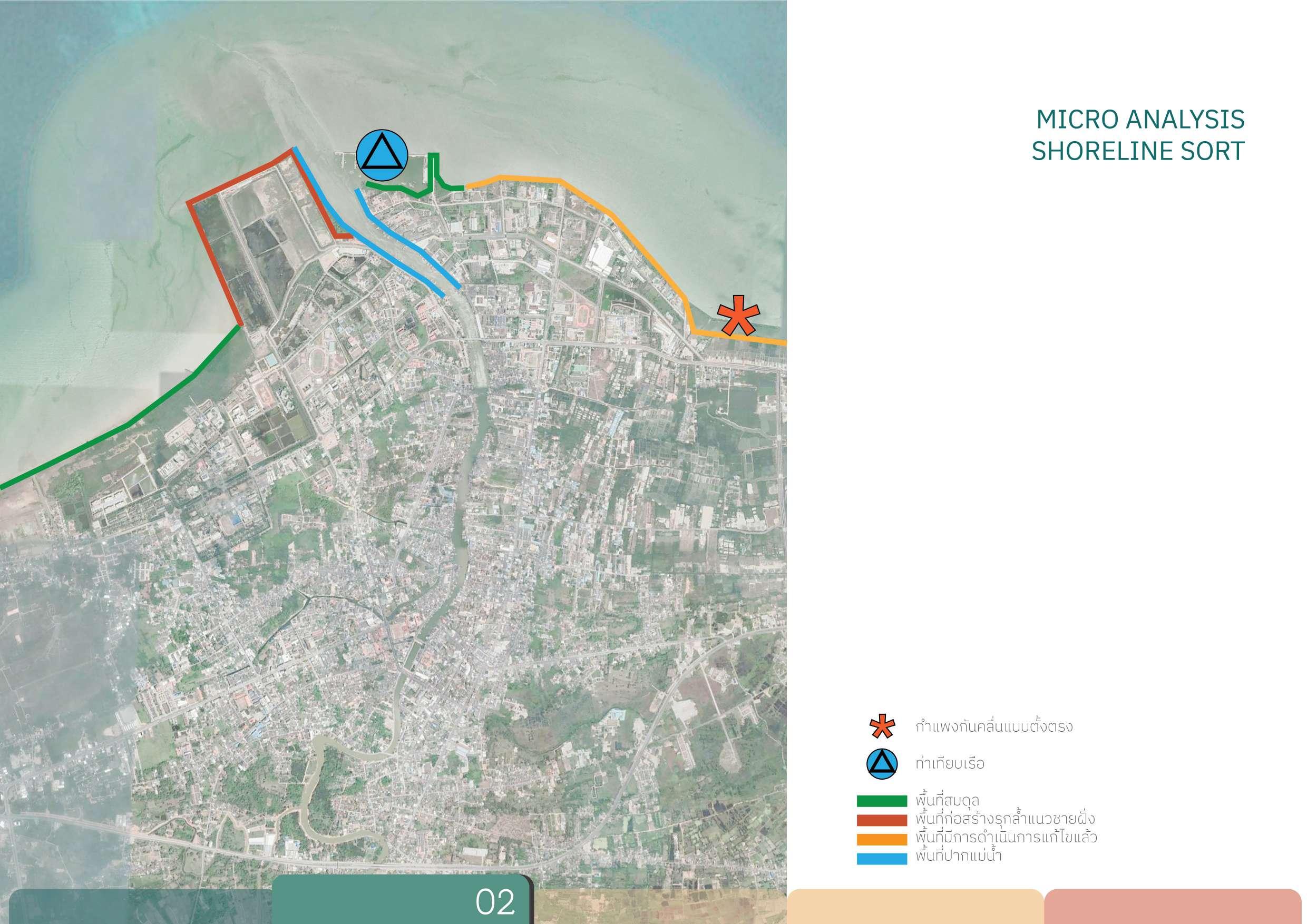The height and width of the screenshot is (924, 1307).
Task: Click the legend label ท่าเทียบเรือ
Action: (x=950, y=763)
